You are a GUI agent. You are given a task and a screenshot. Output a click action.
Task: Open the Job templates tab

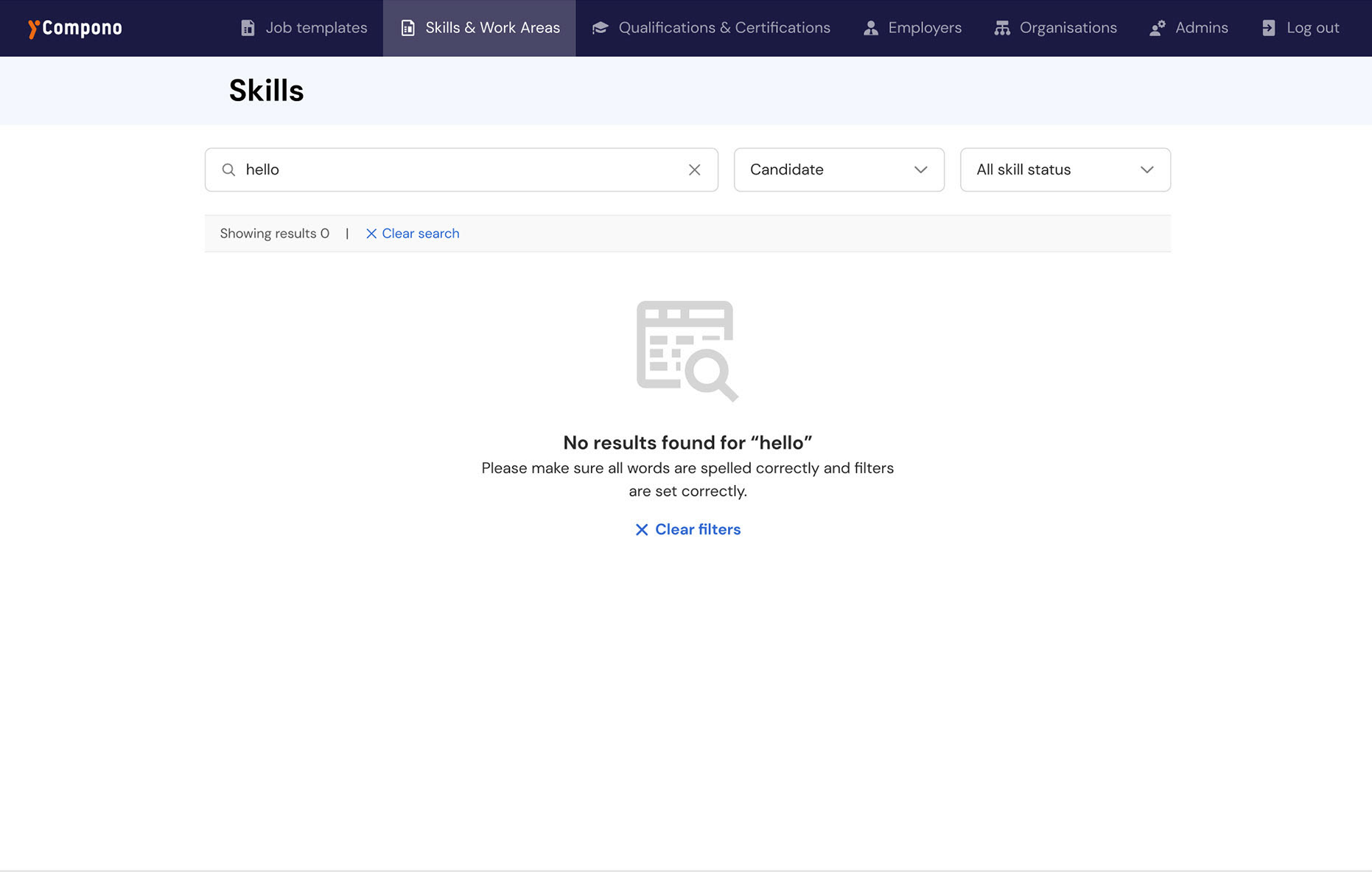(x=304, y=28)
